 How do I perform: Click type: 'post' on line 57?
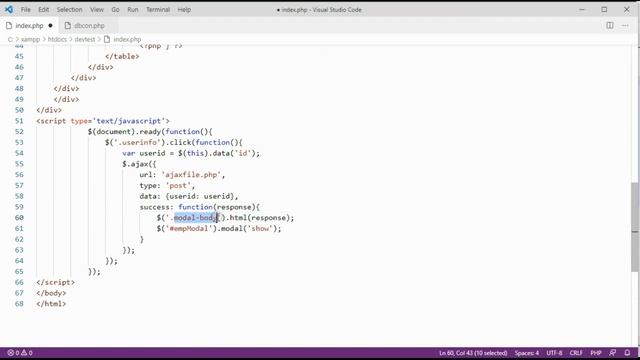tap(167, 185)
